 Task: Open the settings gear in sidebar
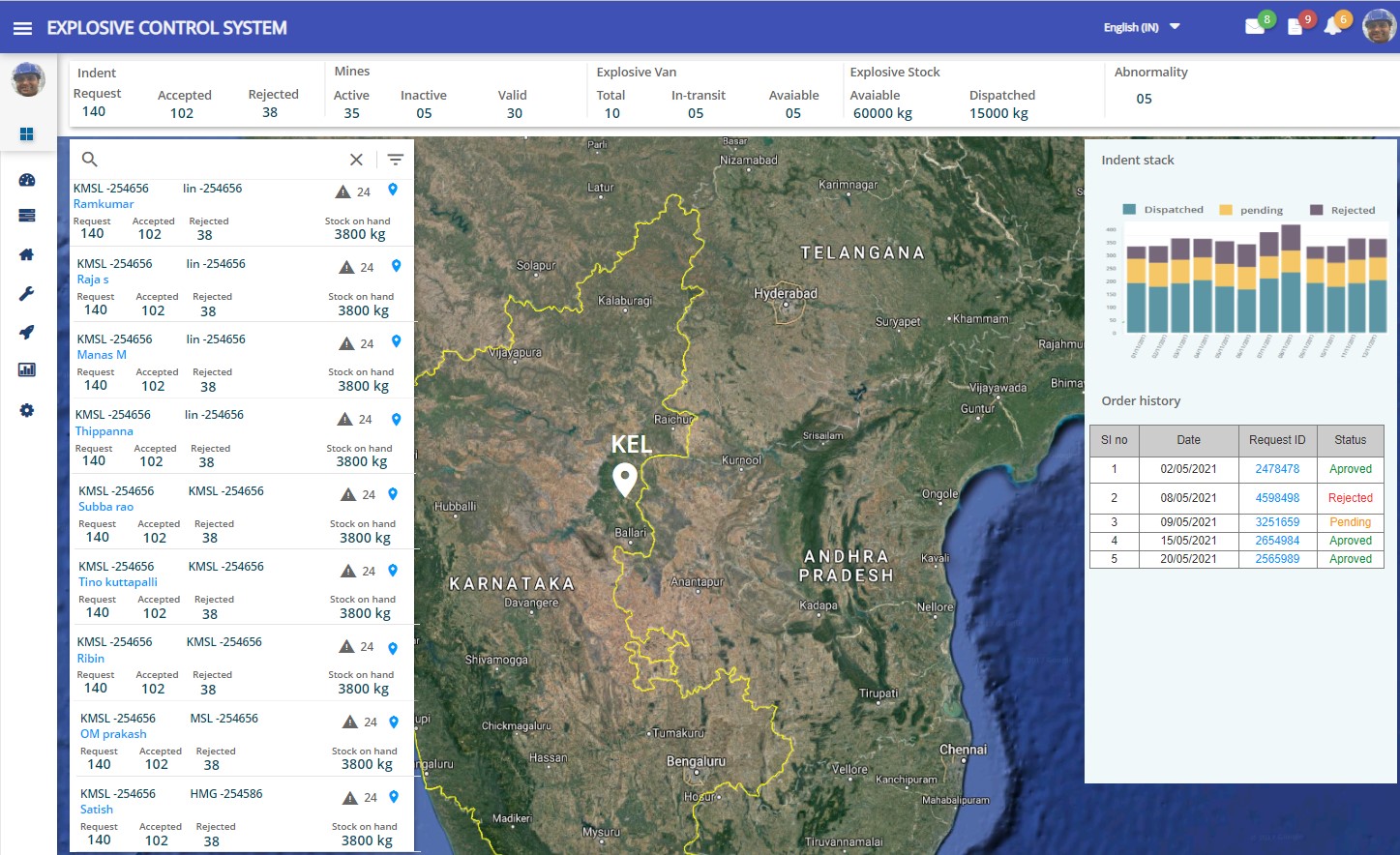(x=27, y=410)
